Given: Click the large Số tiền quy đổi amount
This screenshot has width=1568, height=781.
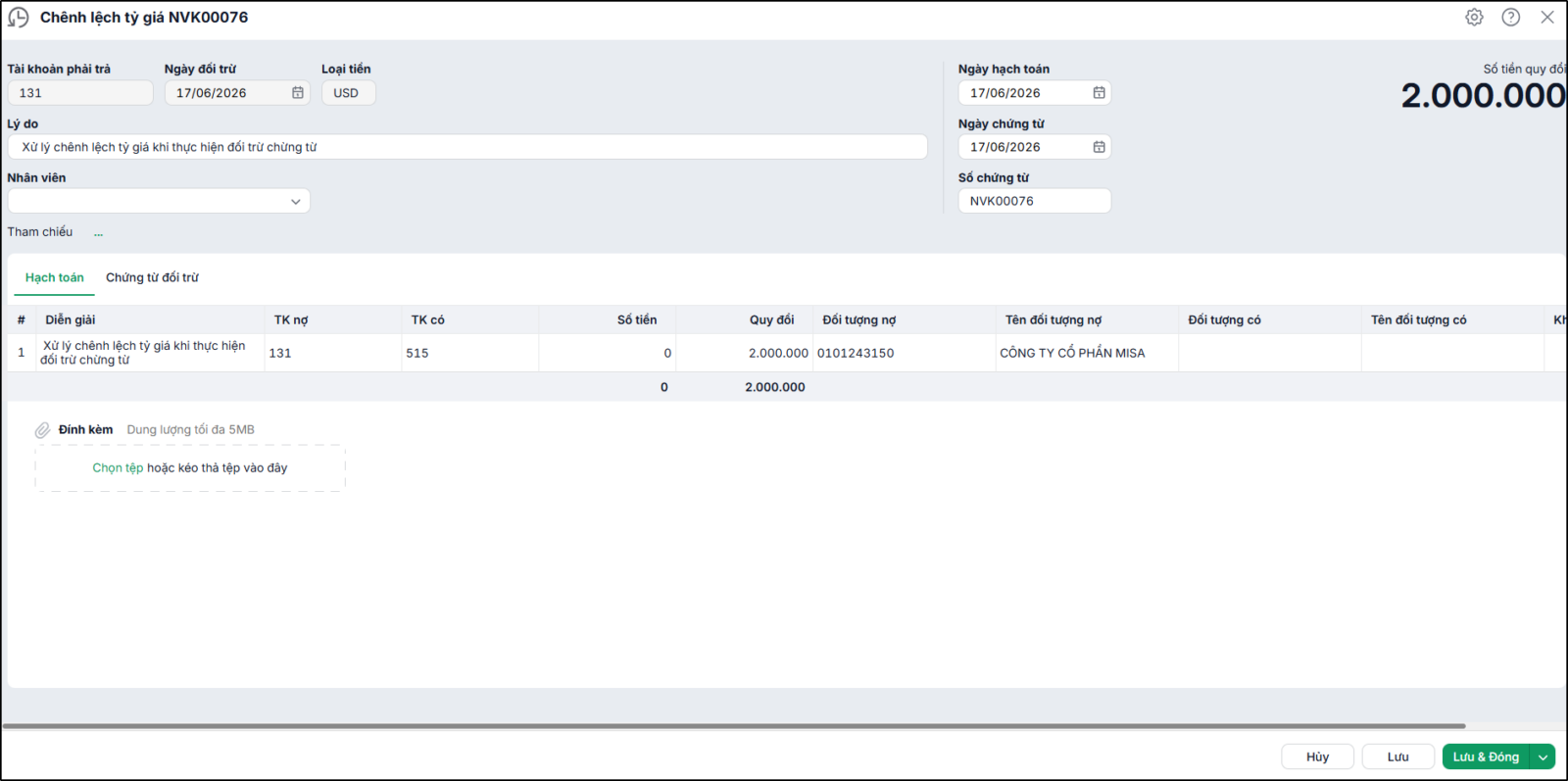Looking at the screenshot, I should tap(1483, 95).
